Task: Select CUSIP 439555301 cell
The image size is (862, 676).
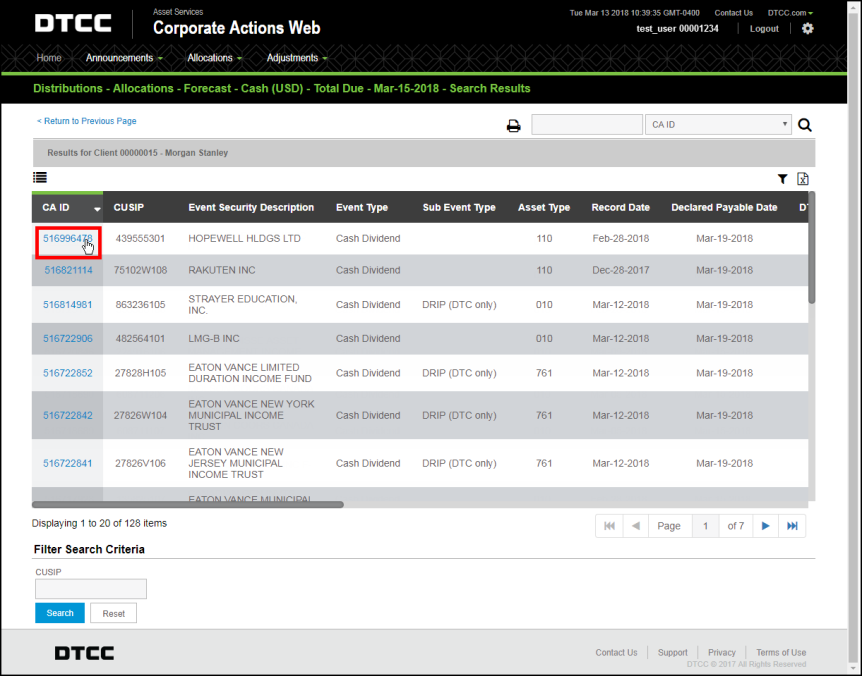Action: [140, 239]
